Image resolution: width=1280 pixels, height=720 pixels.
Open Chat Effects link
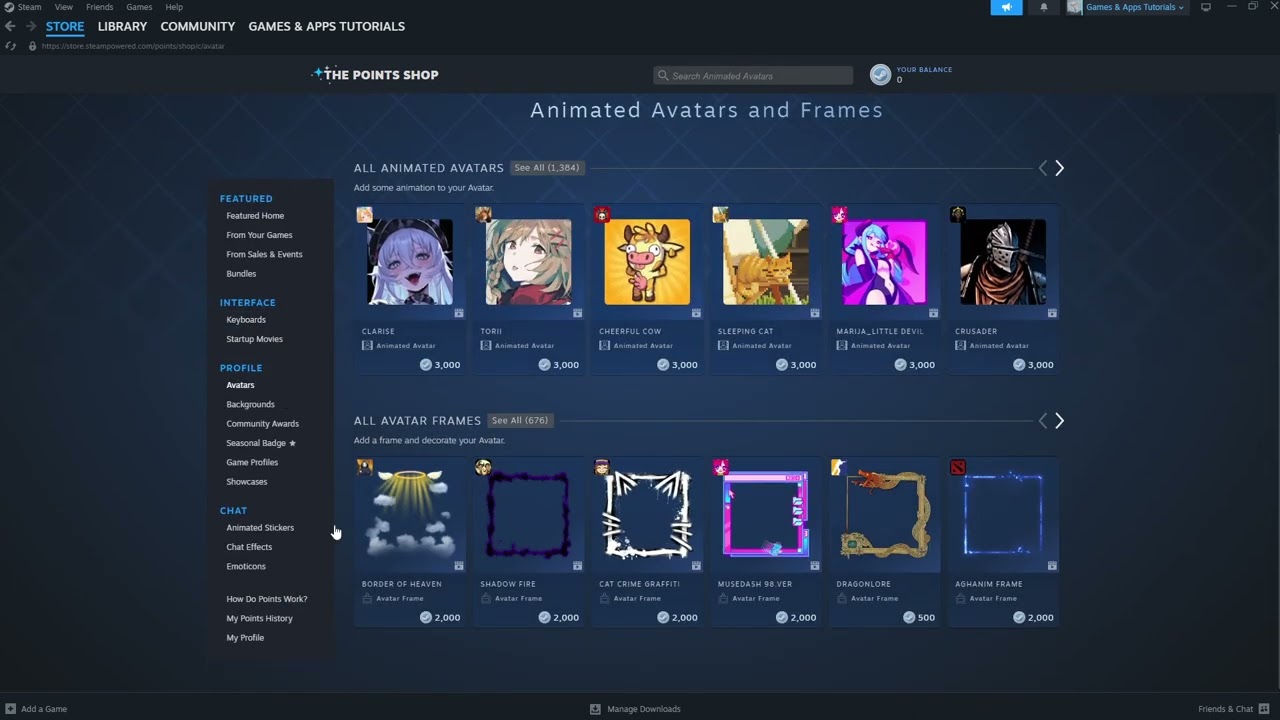249,547
